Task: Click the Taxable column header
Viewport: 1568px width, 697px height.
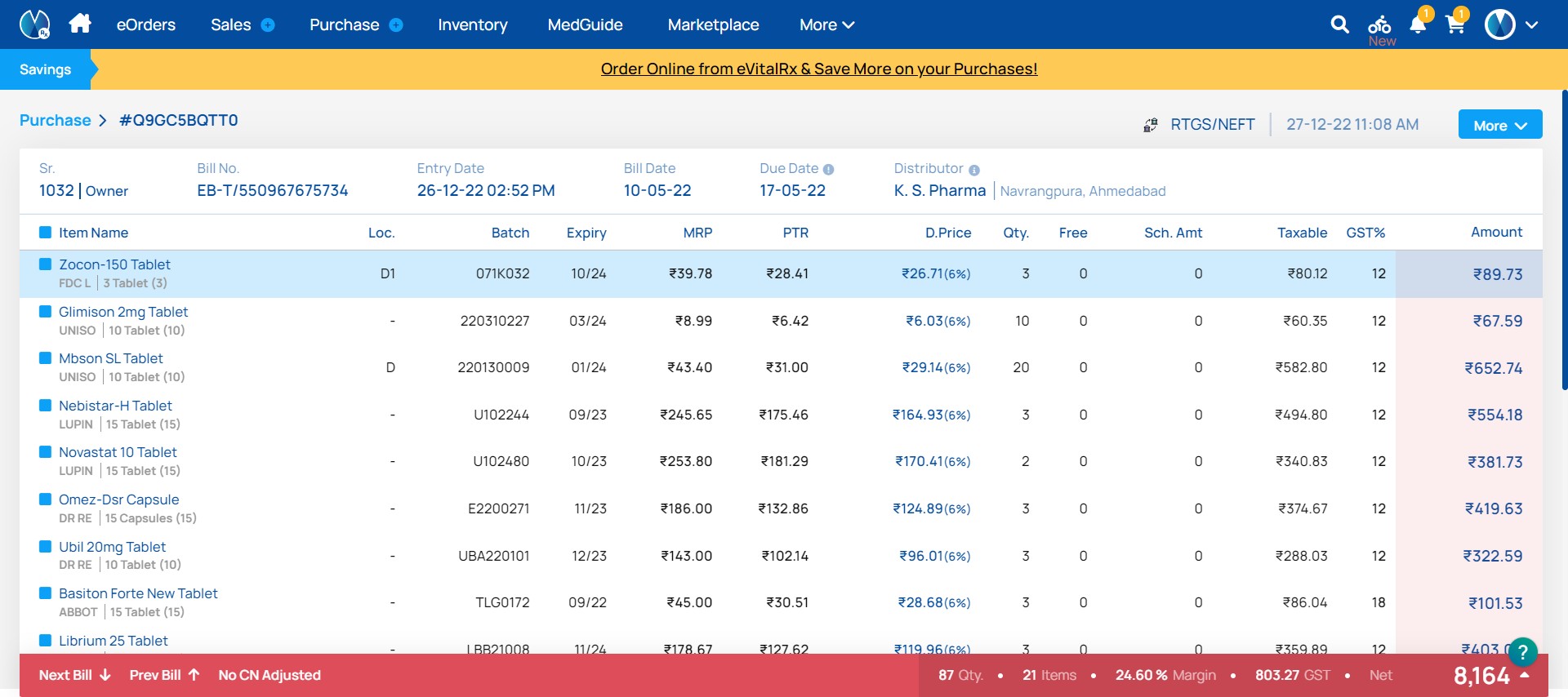Action: click(1302, 233)
